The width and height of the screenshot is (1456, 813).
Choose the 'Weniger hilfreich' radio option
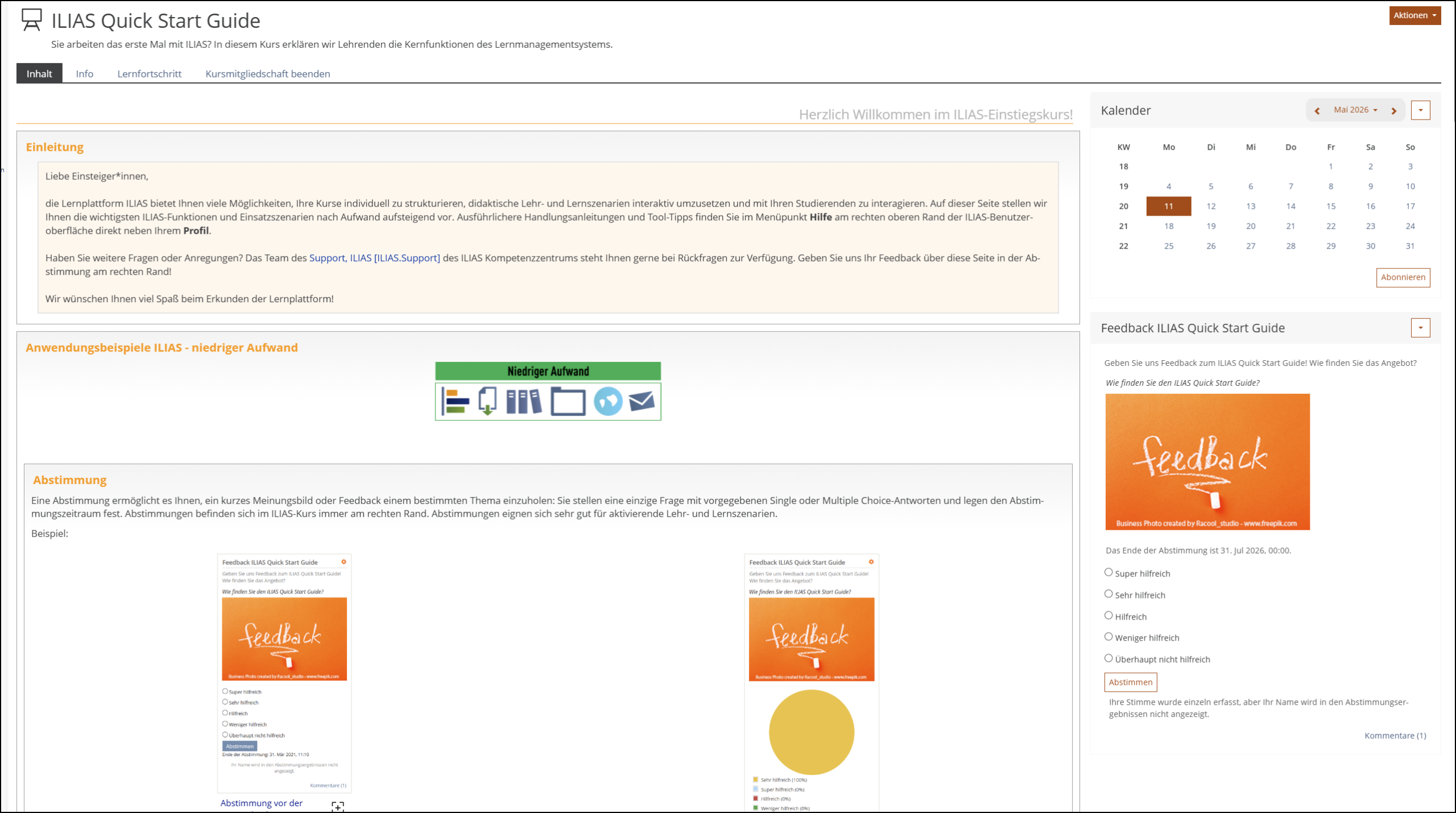[x=1108, y=637]
